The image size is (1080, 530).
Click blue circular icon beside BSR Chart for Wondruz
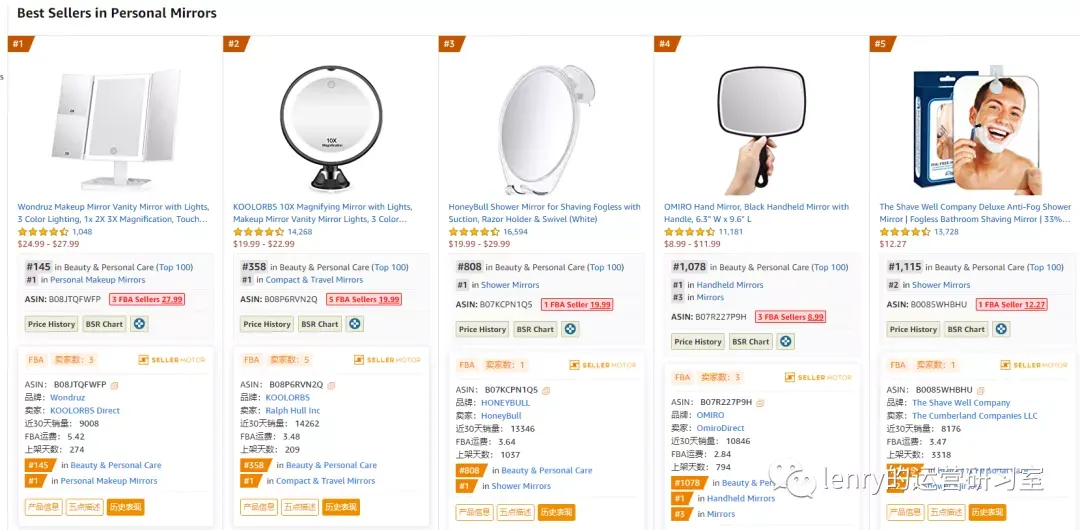[x=140, y=323]
